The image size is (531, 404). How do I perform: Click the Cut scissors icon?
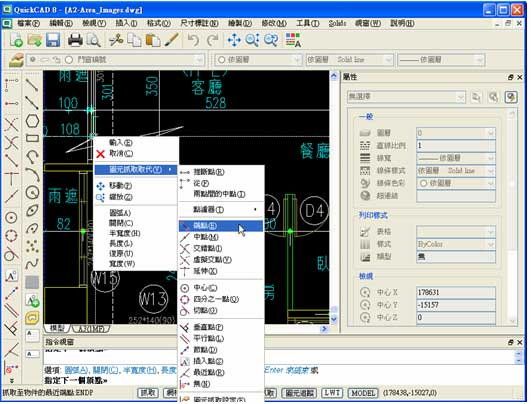pos(116,40)
